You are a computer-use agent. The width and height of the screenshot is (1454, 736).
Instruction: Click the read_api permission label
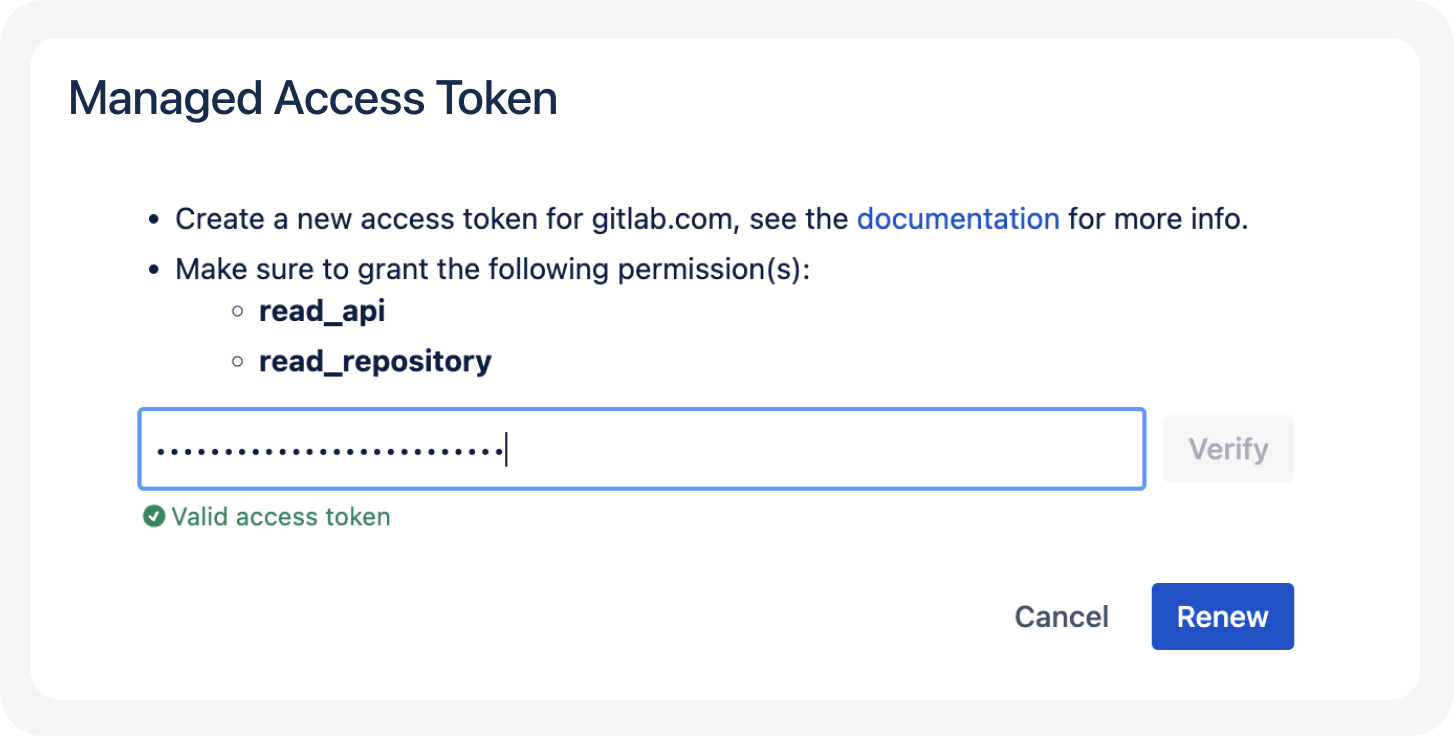click(x=322, y=310)
